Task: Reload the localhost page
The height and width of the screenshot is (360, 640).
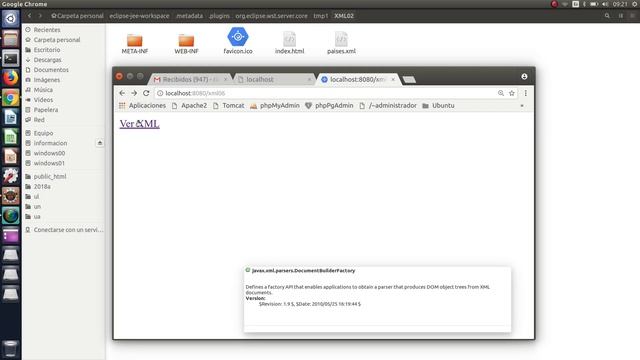Action: [146, 93]
